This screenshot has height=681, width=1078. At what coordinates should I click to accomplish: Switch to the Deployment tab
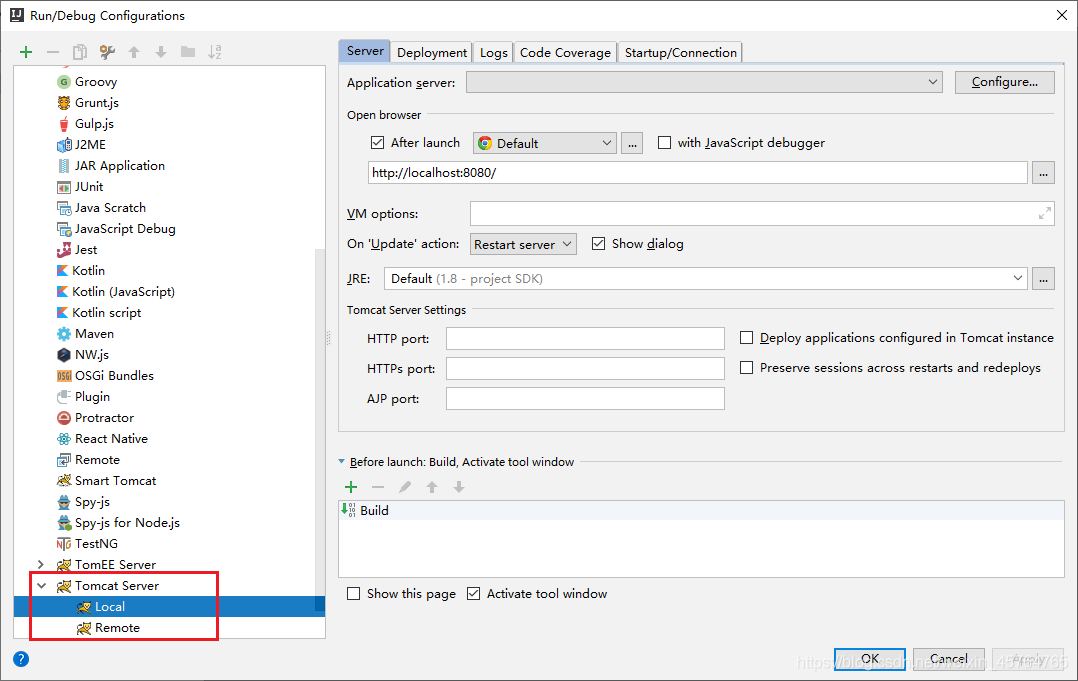[432, 52]
